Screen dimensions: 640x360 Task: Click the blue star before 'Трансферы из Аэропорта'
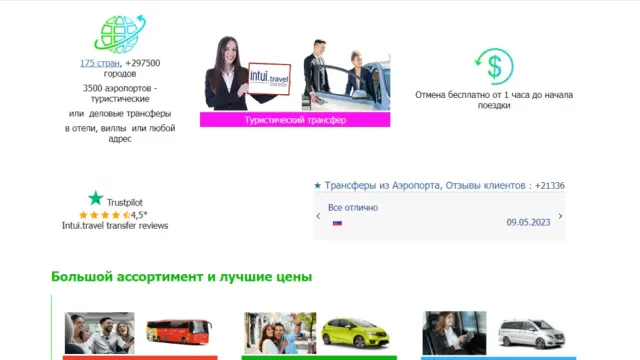click(x=318, y=186)
